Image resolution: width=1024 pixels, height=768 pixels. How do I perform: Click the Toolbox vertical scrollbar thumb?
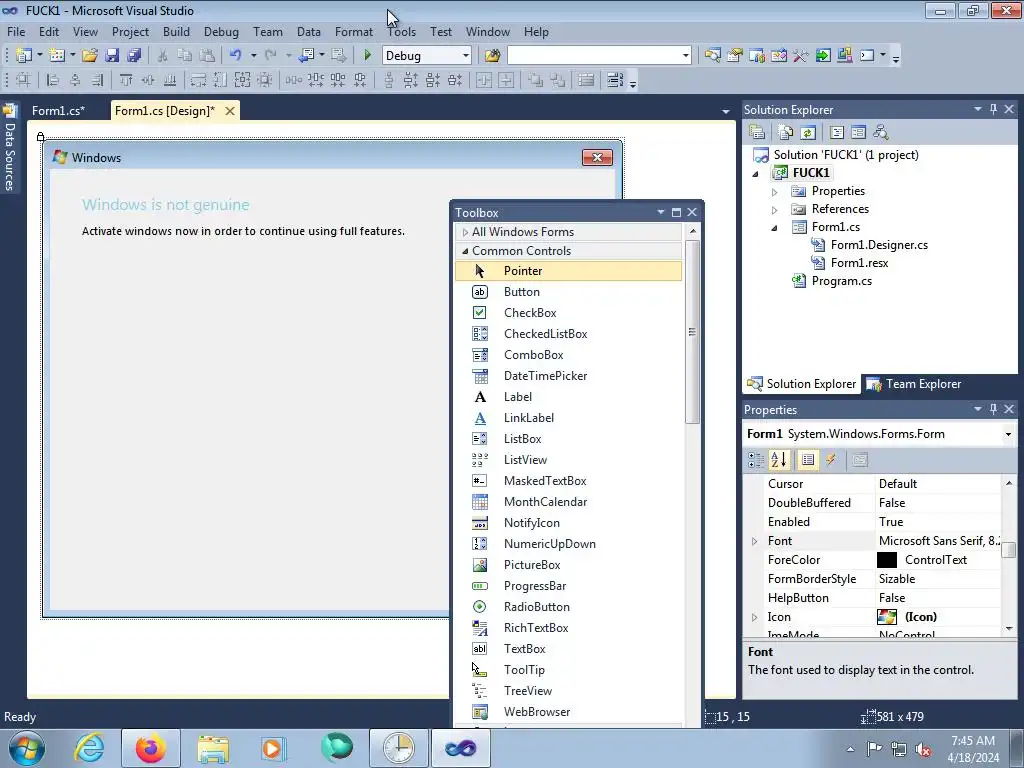(692, 332)
